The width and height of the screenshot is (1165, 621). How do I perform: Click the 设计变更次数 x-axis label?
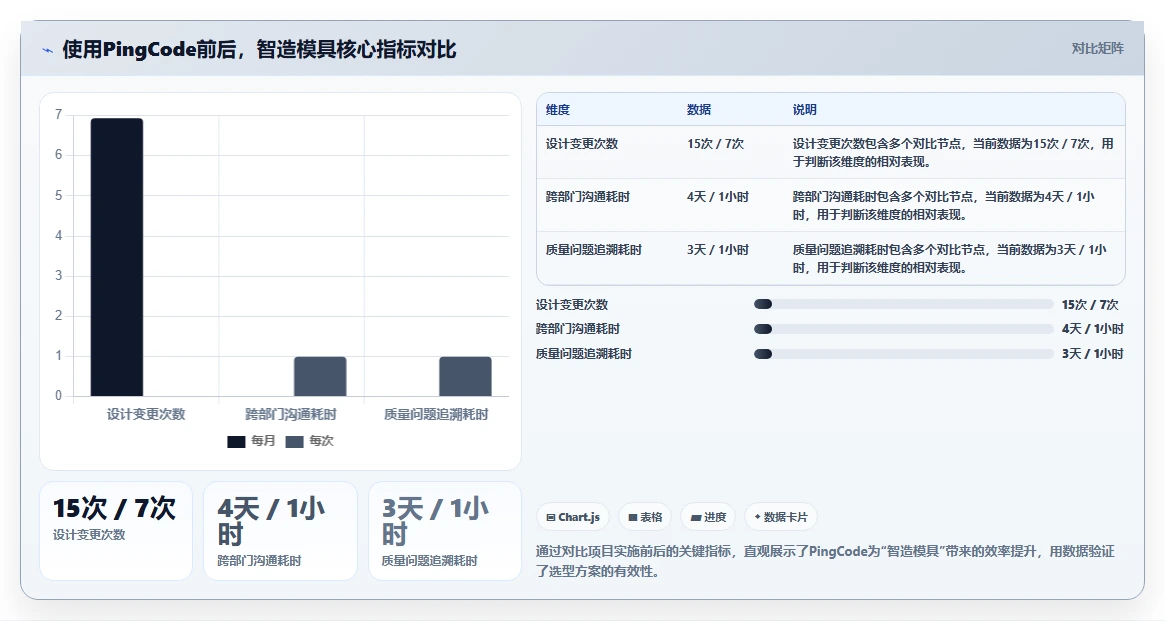coord(146,414)
